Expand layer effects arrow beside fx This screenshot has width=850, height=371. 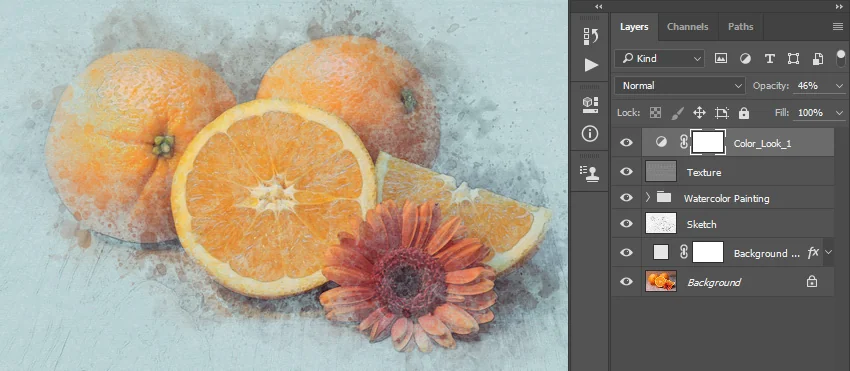point(828,252)
